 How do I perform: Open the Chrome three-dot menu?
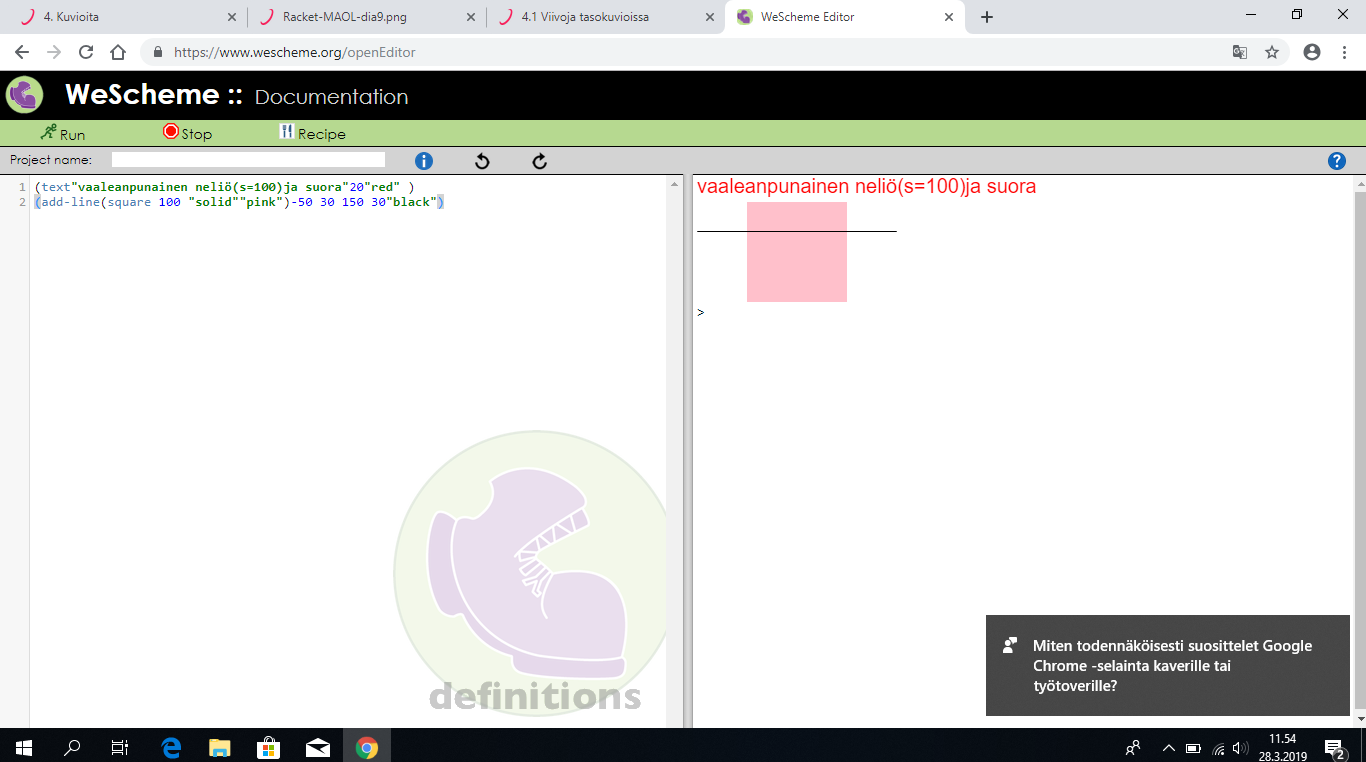click(x=1343, y=52)
